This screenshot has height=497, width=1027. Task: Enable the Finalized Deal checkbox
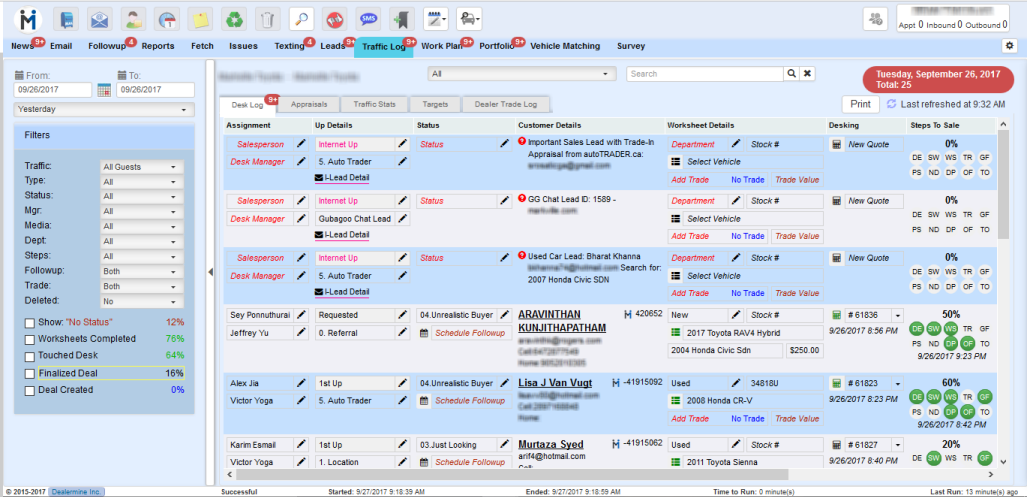tap(30, 372)
